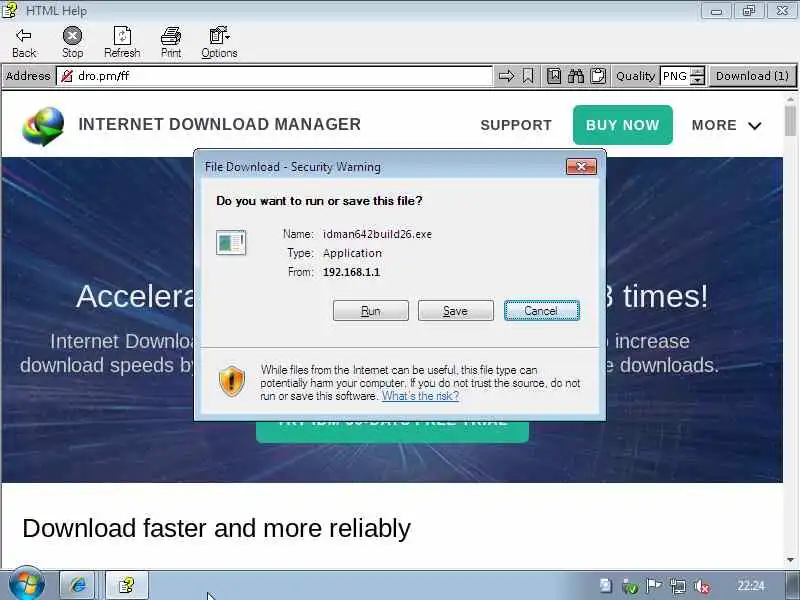Click the idman642build26.exe file name
This screenshot has height=600, width=800.
377,234
